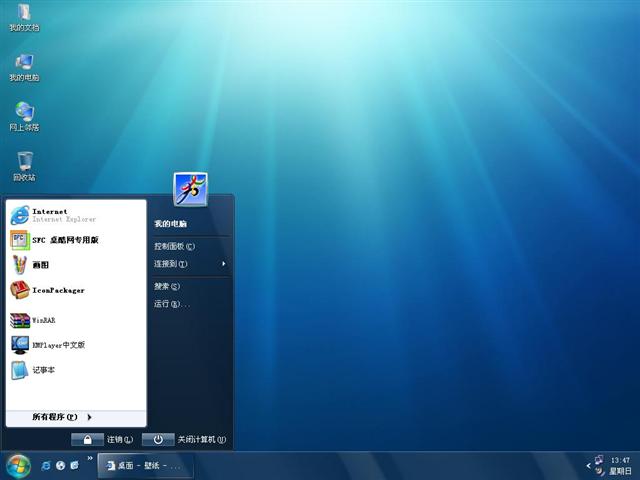Open 搜索 search from start menu
The image size is (640, 480).
coord(191,286)
